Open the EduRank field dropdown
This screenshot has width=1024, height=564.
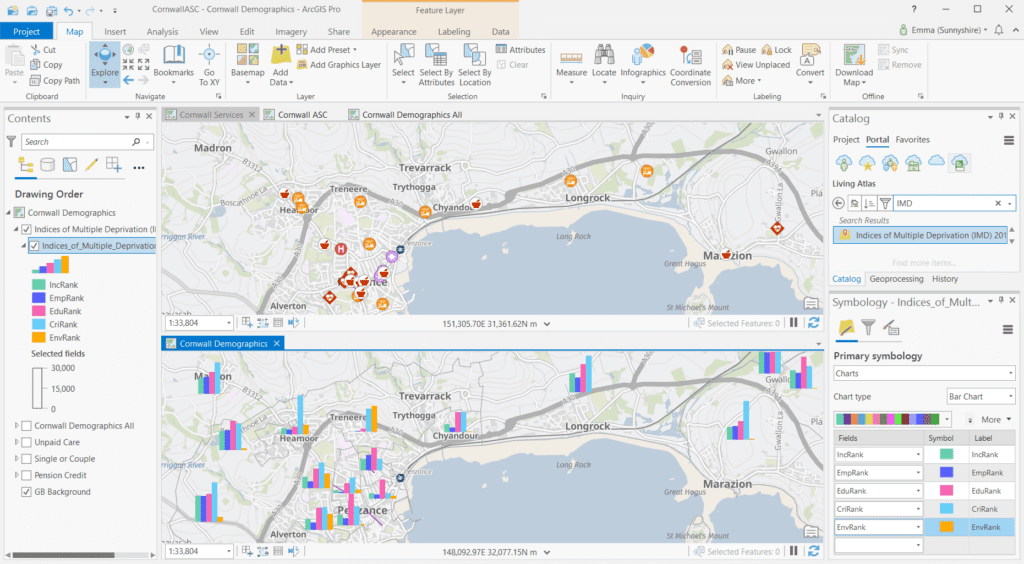click(x=878, y=491)
